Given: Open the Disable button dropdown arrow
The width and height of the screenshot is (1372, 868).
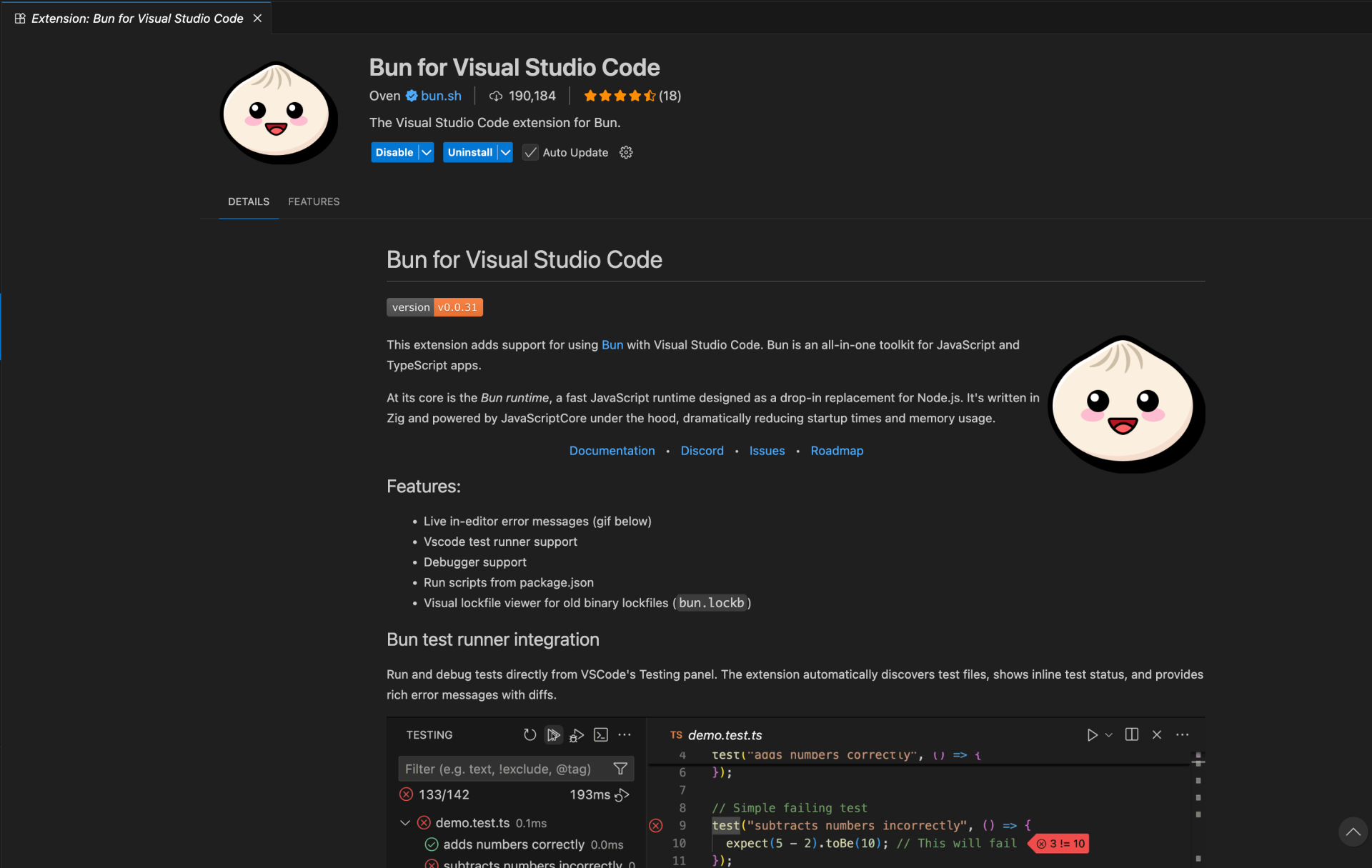Looking at the screenshot, I should pyautogui.click(x=427, y=152).
